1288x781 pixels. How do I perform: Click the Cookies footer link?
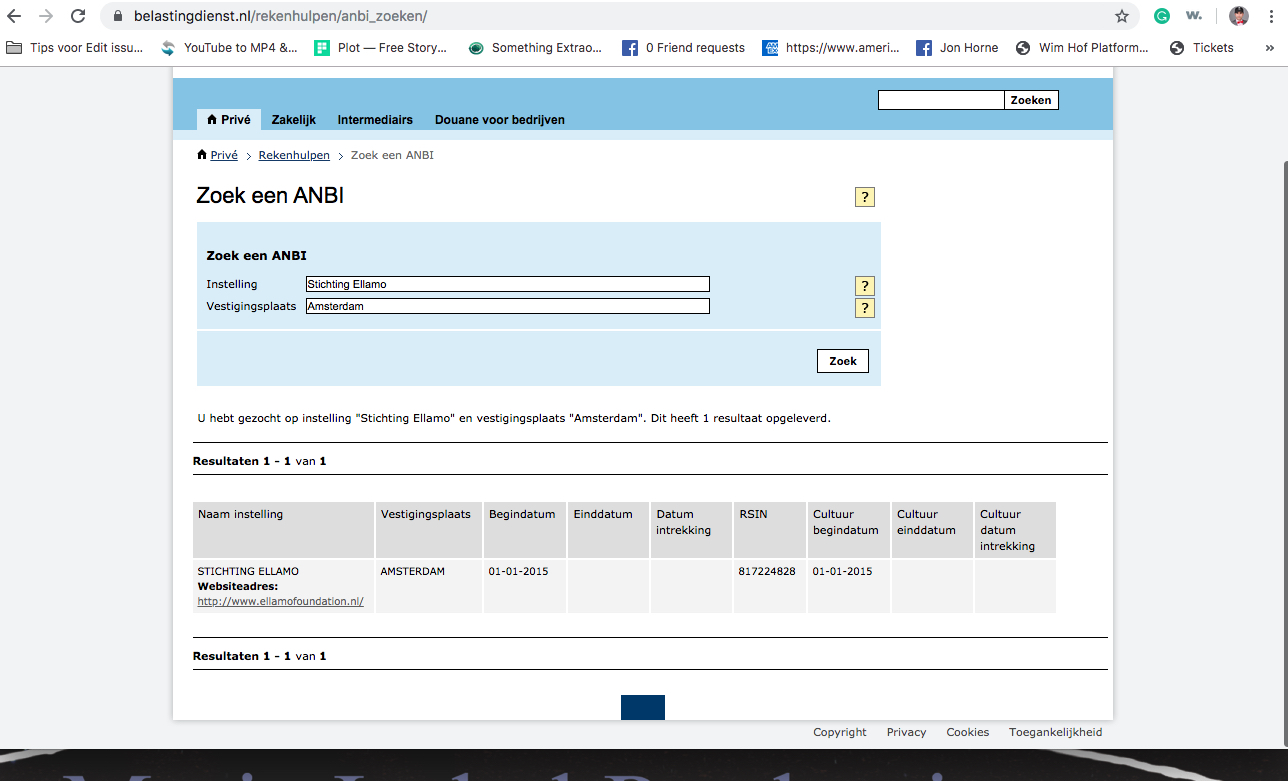(x=968, y=732)
